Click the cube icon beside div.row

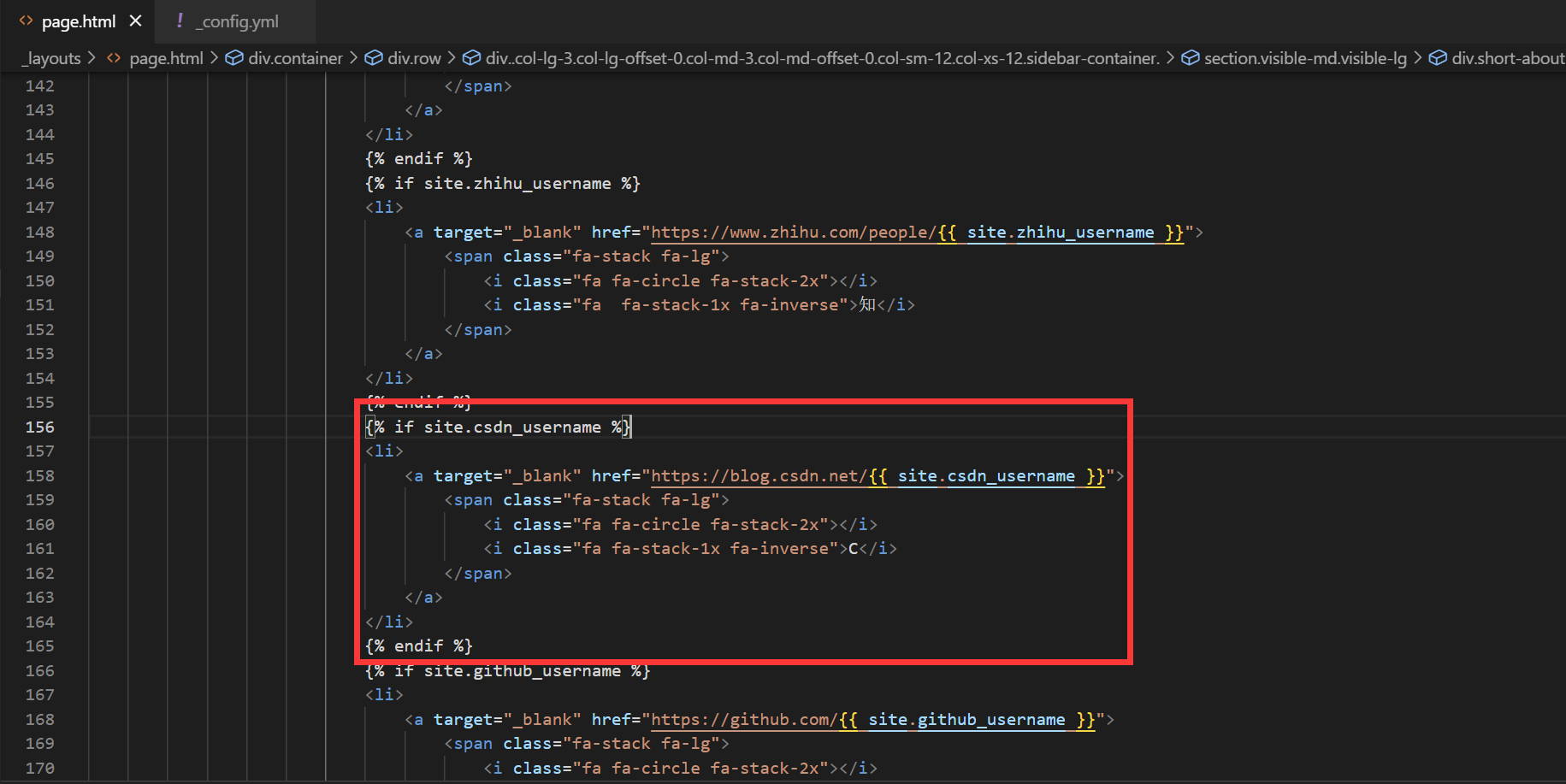click(x=374, y=58)
